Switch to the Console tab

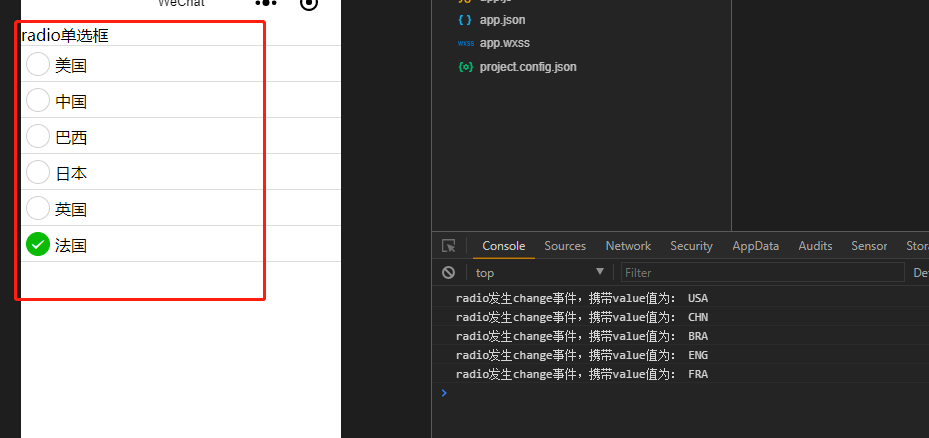coord(504,246)
